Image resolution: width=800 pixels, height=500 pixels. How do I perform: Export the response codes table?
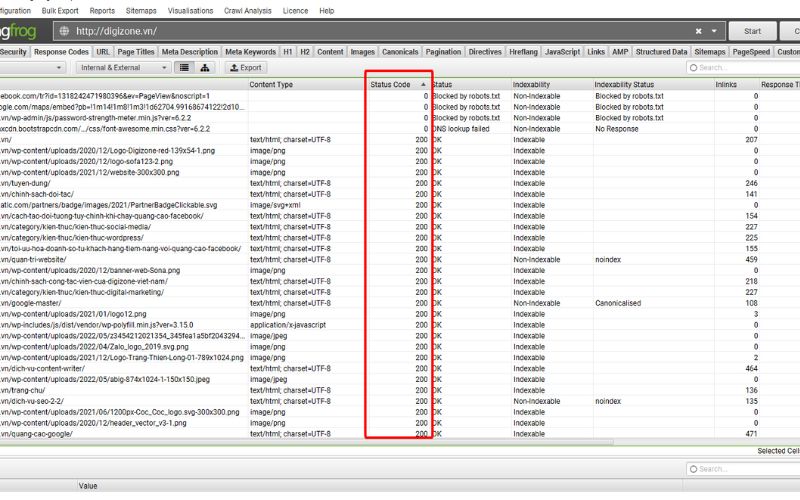tap(246, 67)
